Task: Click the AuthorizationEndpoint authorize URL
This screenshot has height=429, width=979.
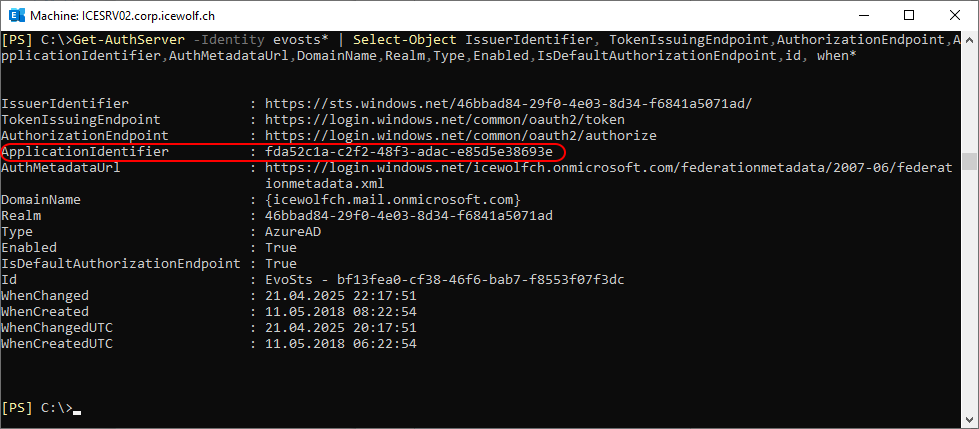Action: tap(461, 136)
